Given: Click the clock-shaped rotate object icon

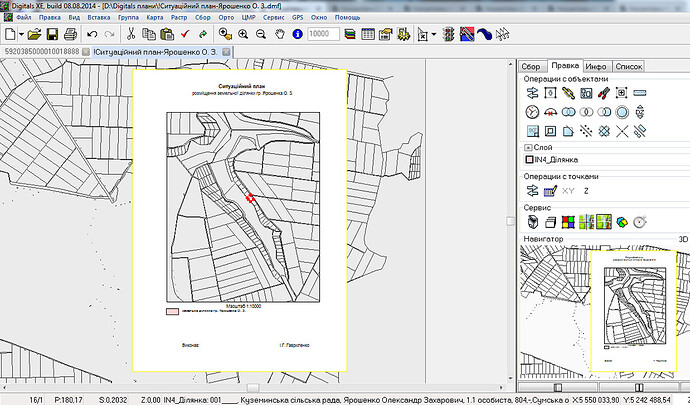Looking at the screenshot, I should (532, 112).
